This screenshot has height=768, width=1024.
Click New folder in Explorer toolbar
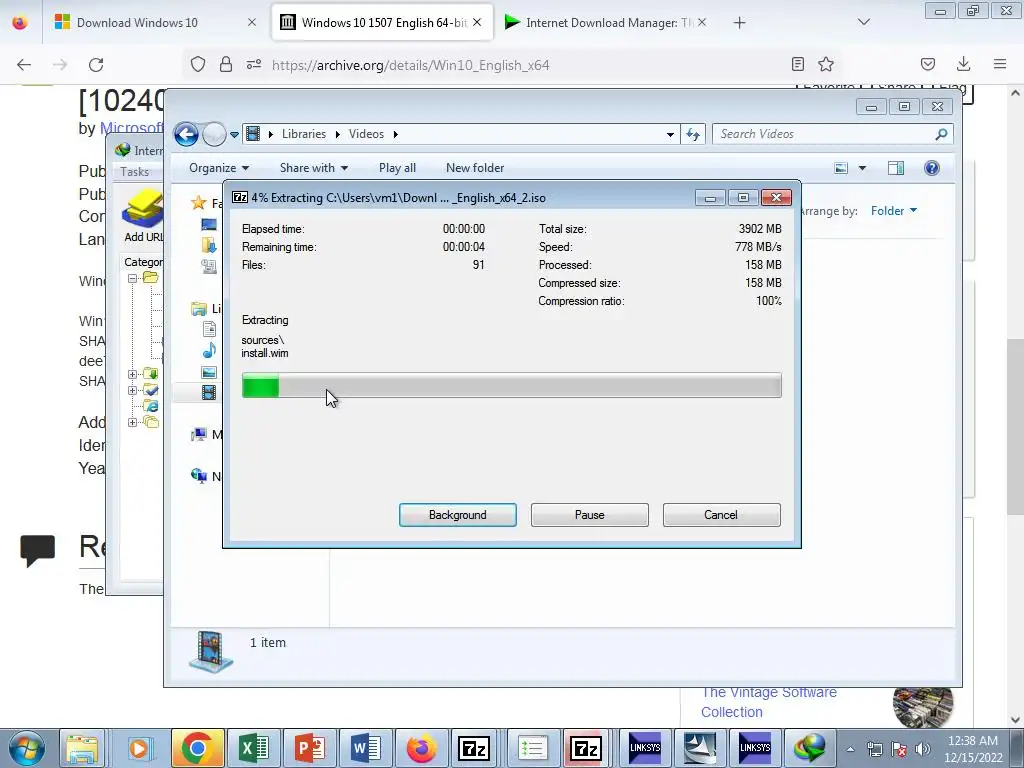[475, 168]
